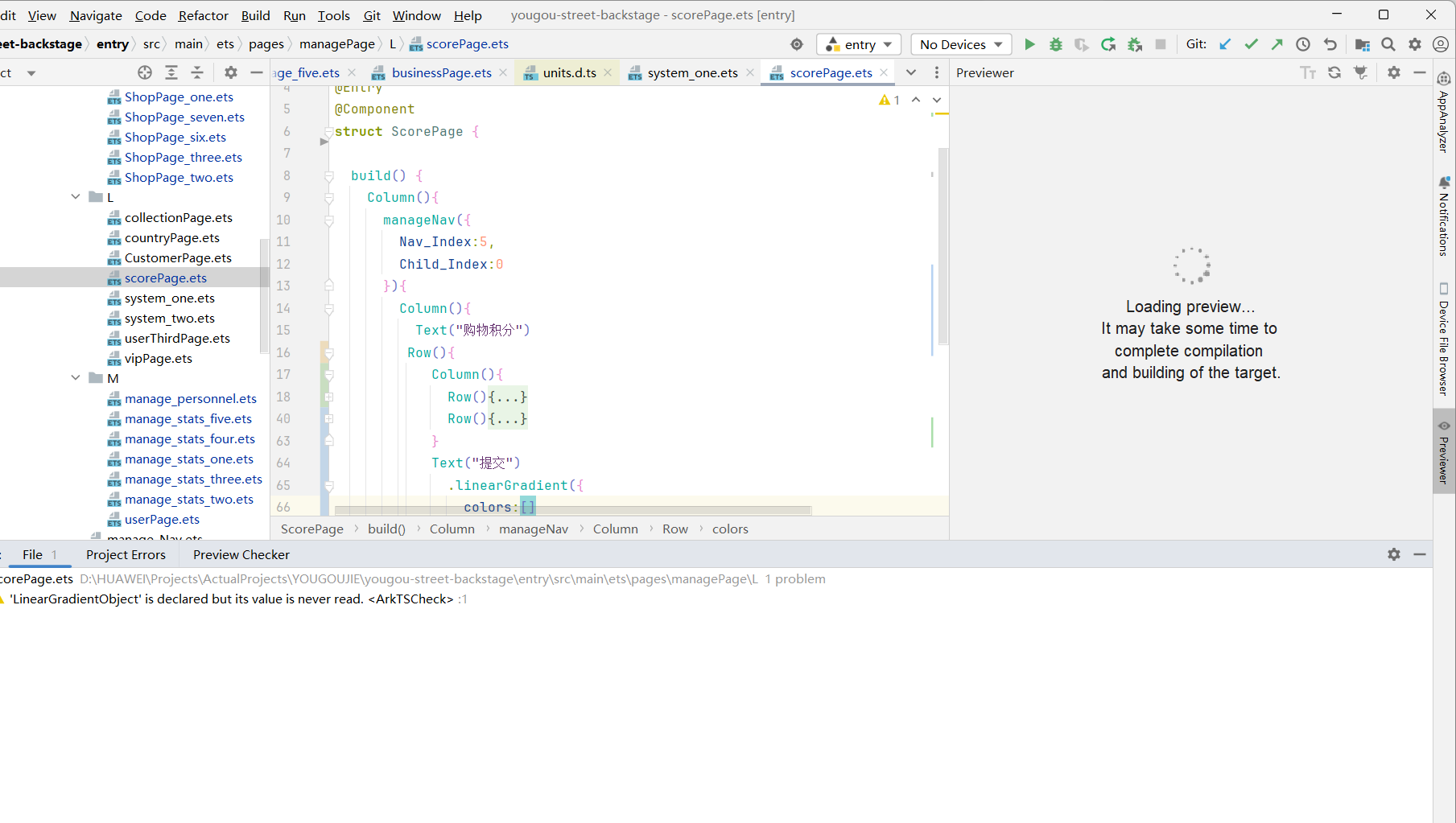Click Previewer font size Tt icon
Screen dimensions: 1456x823
point(1308,72)
